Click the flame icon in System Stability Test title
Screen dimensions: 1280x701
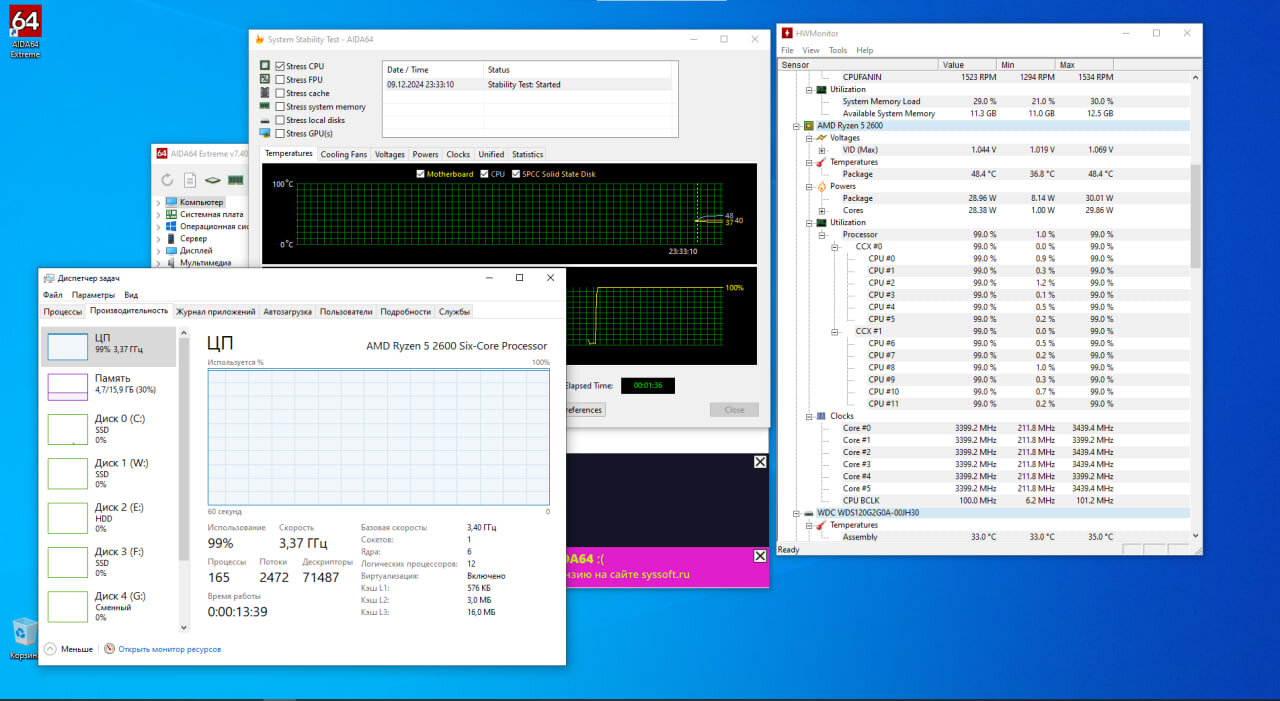(x=260, y=40)
